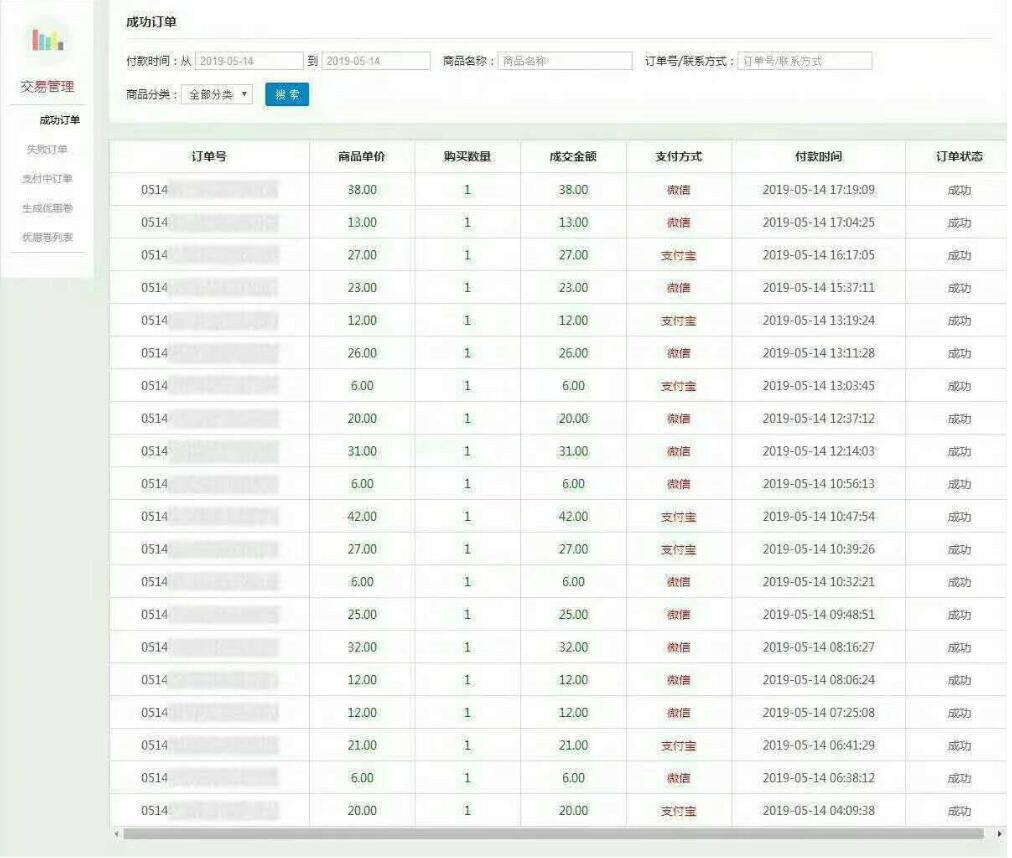Click horizontal scrollbar right arrow
Viewport: 1012px width, 858px height.
click(x=1000, y=833)
